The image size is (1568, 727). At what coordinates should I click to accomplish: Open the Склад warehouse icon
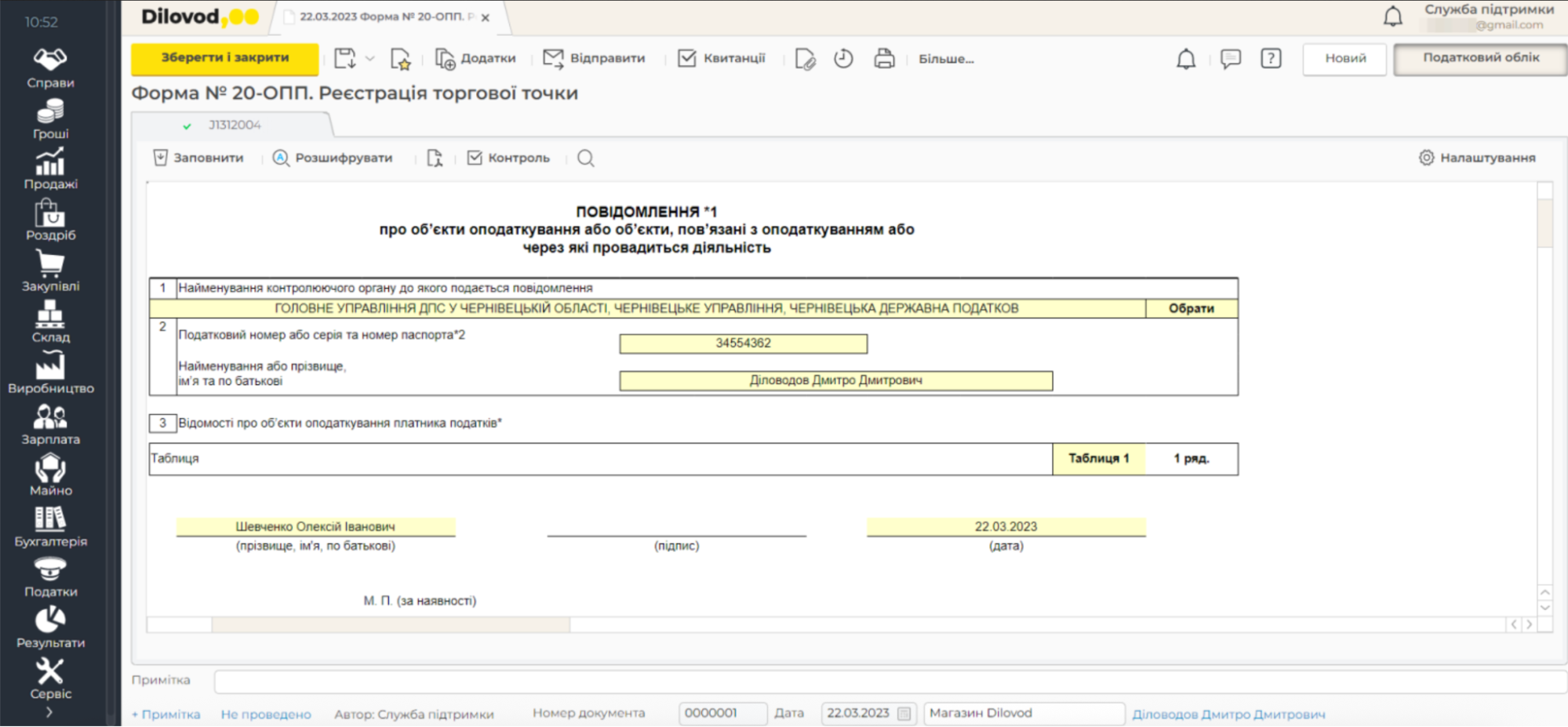click(x=50, y=322)
